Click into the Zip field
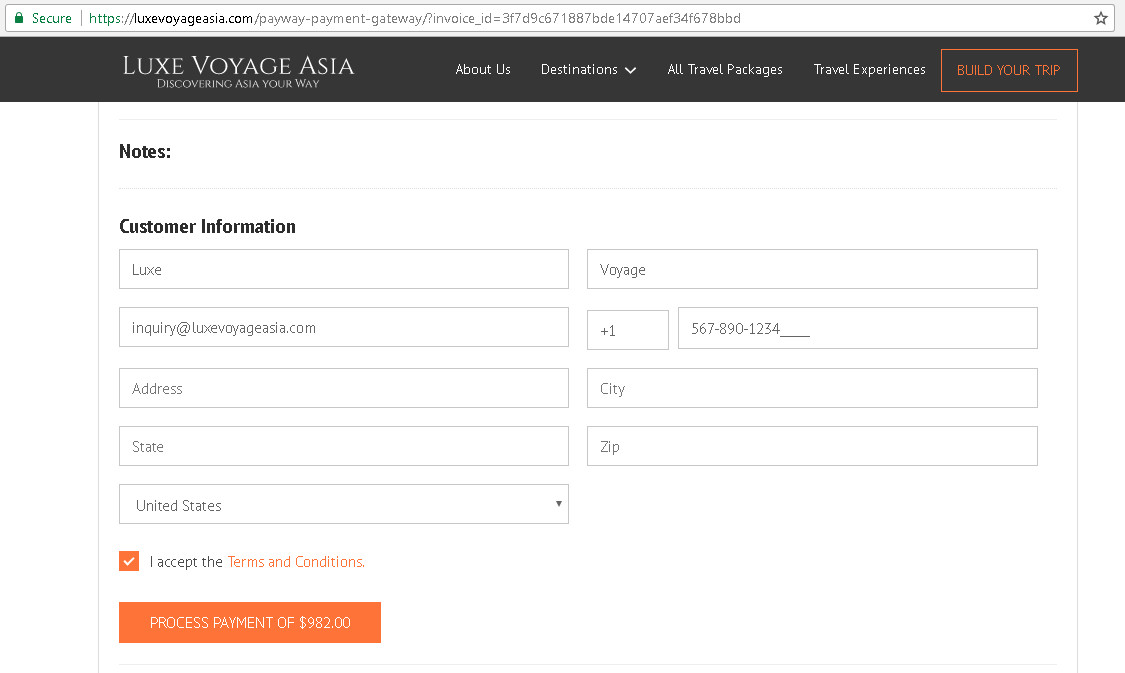 pos(812,446)
